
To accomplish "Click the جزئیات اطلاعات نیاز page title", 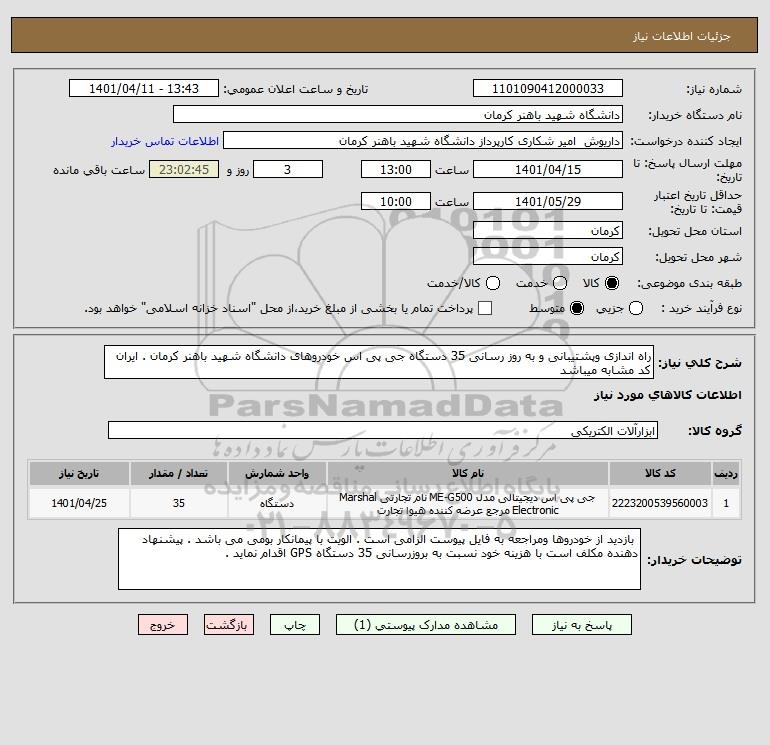I will coord(682,36).
